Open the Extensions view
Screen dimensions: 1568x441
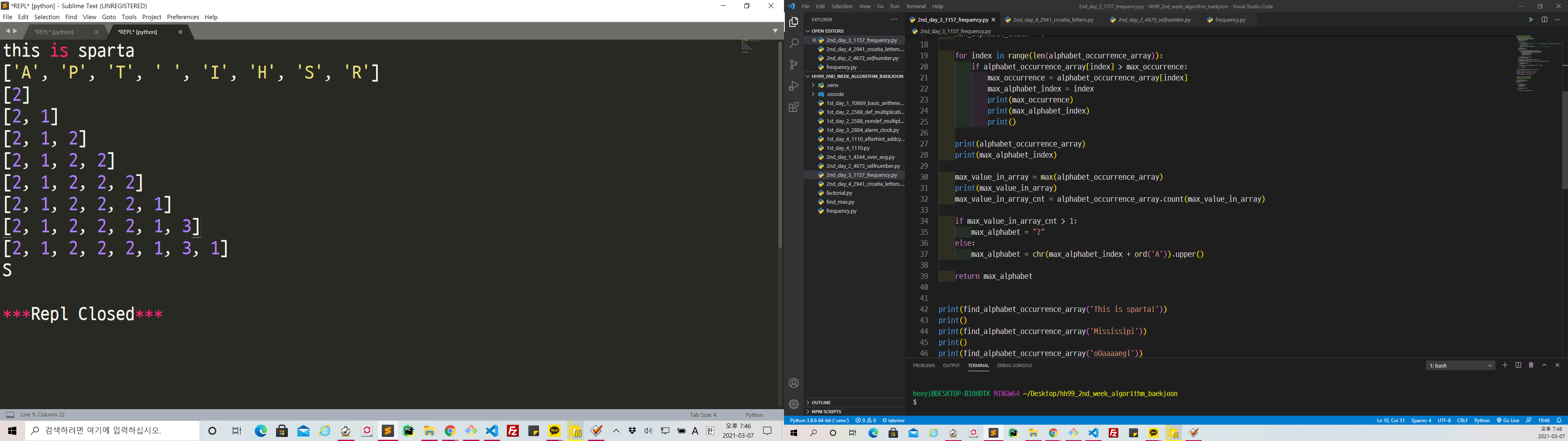point(794,107)
